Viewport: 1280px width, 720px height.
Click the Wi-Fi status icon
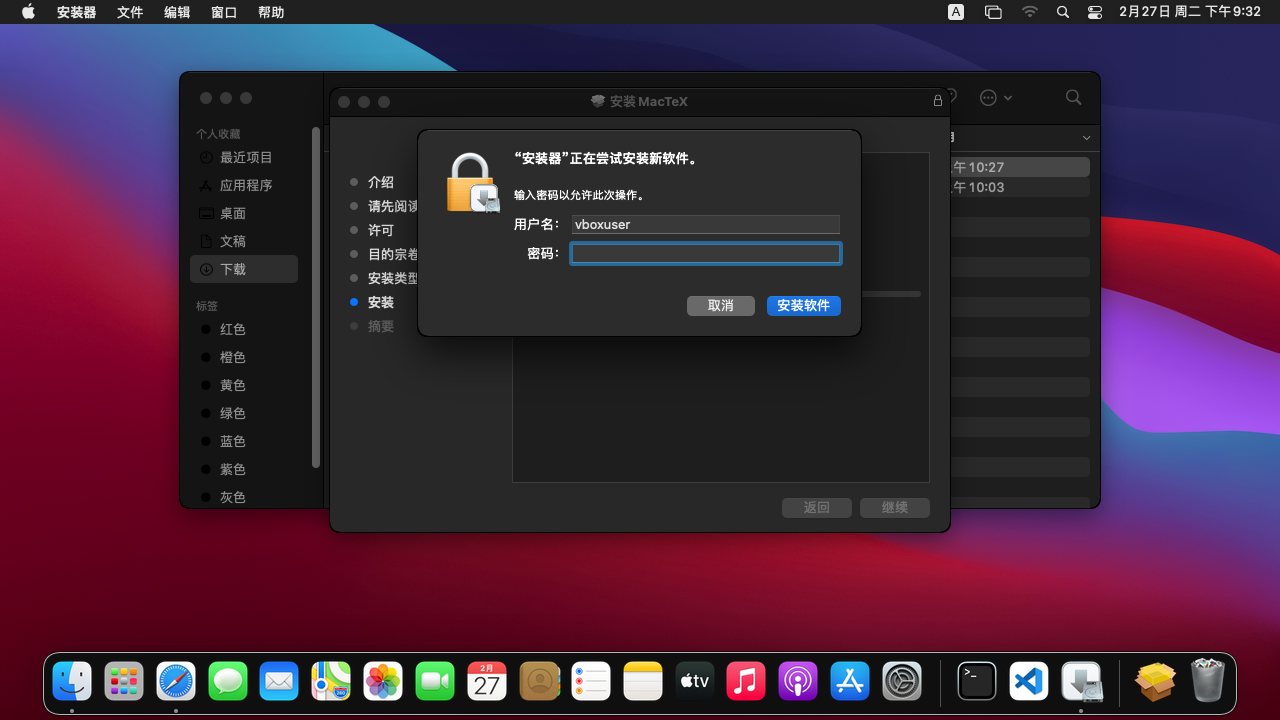tap(1030, 12)
